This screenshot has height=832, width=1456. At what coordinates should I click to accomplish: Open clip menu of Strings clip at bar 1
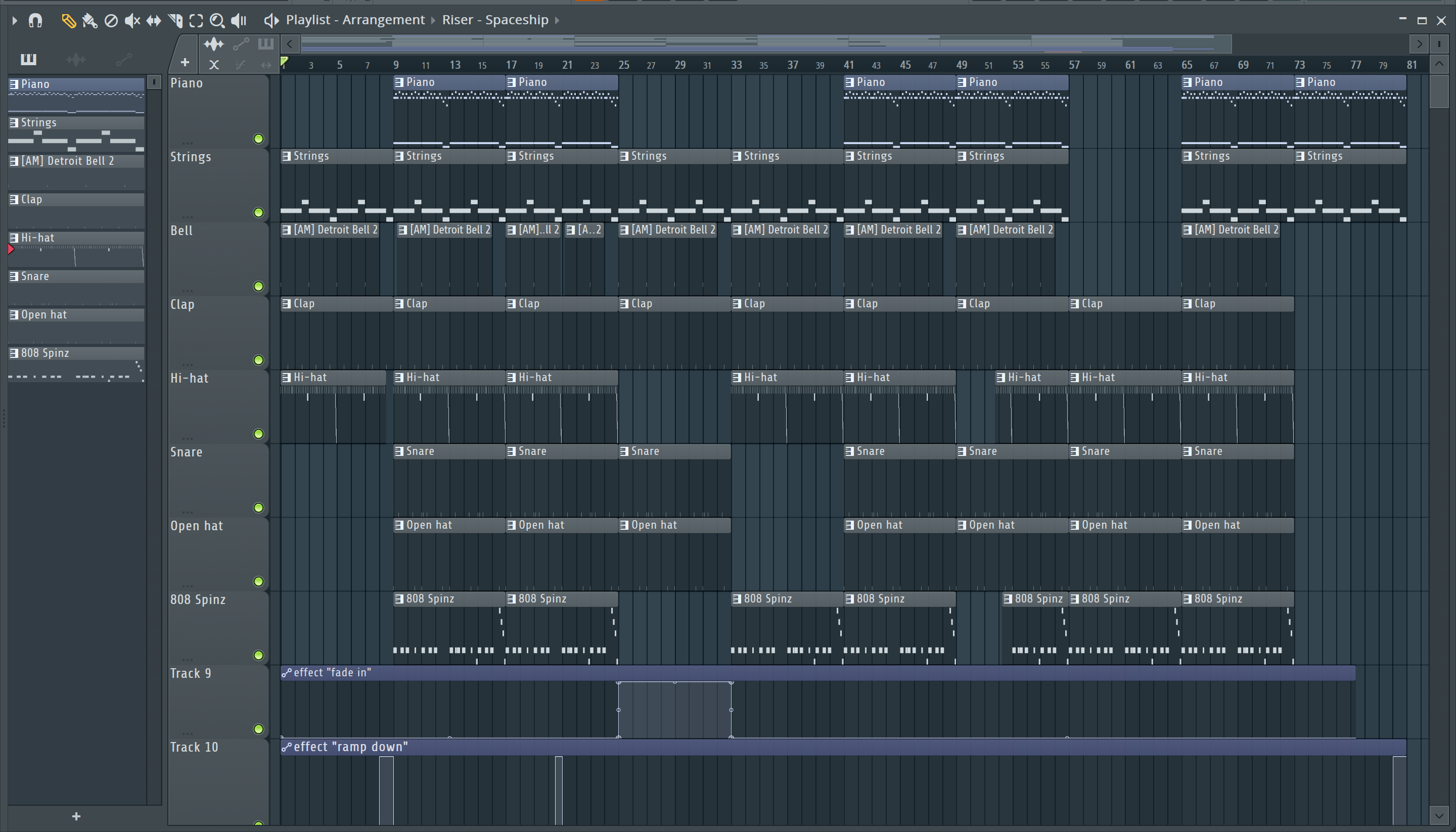(287, 156)
